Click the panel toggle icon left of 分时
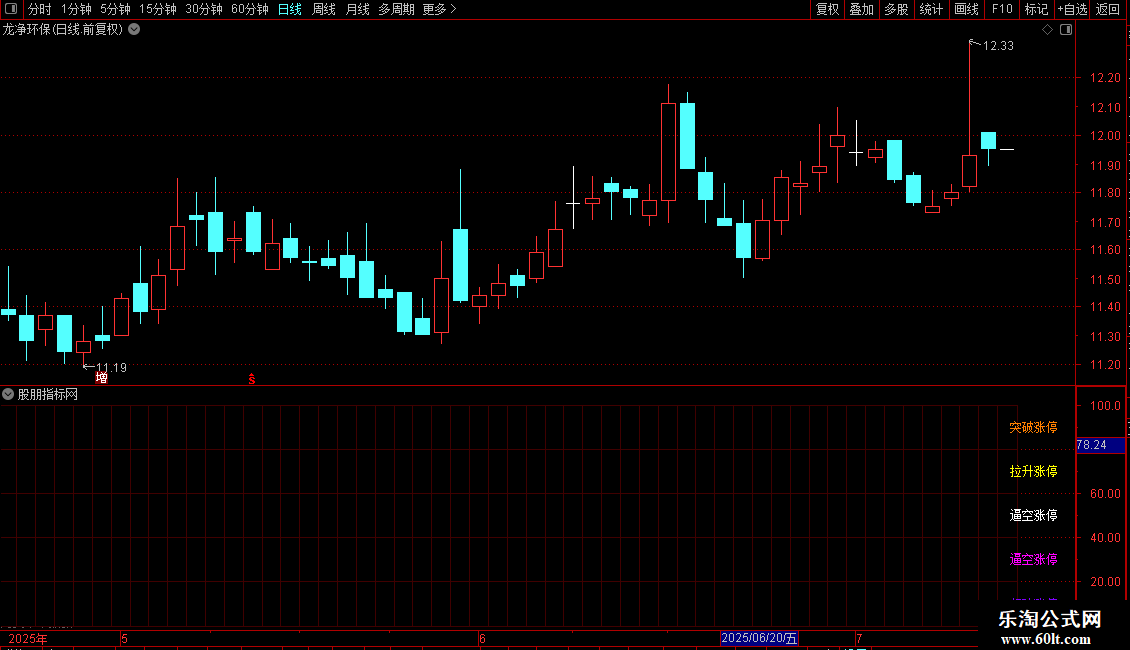This screenshot has height=650, width=1130. click(11, 9)
